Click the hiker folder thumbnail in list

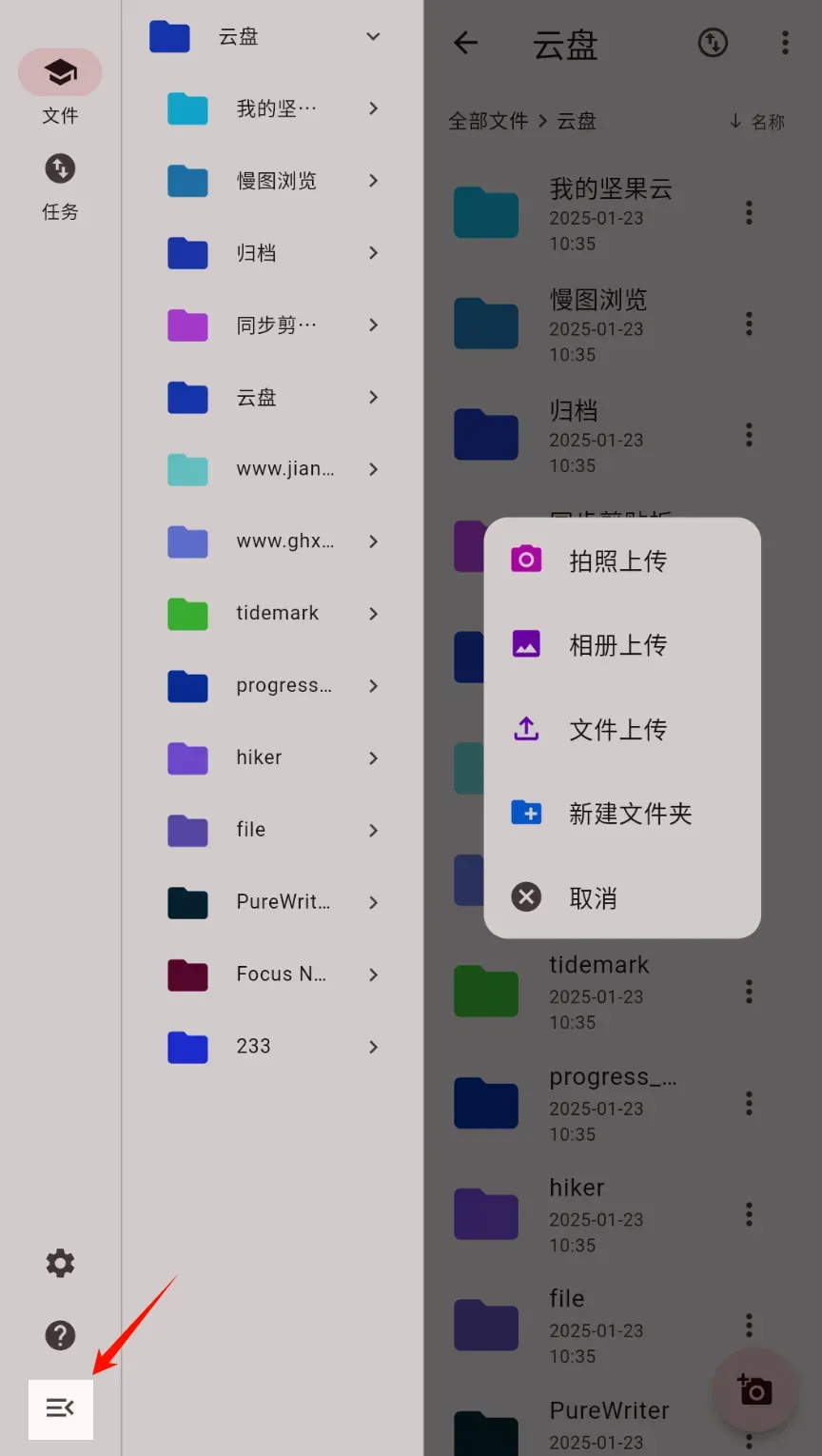[486, 1214]
